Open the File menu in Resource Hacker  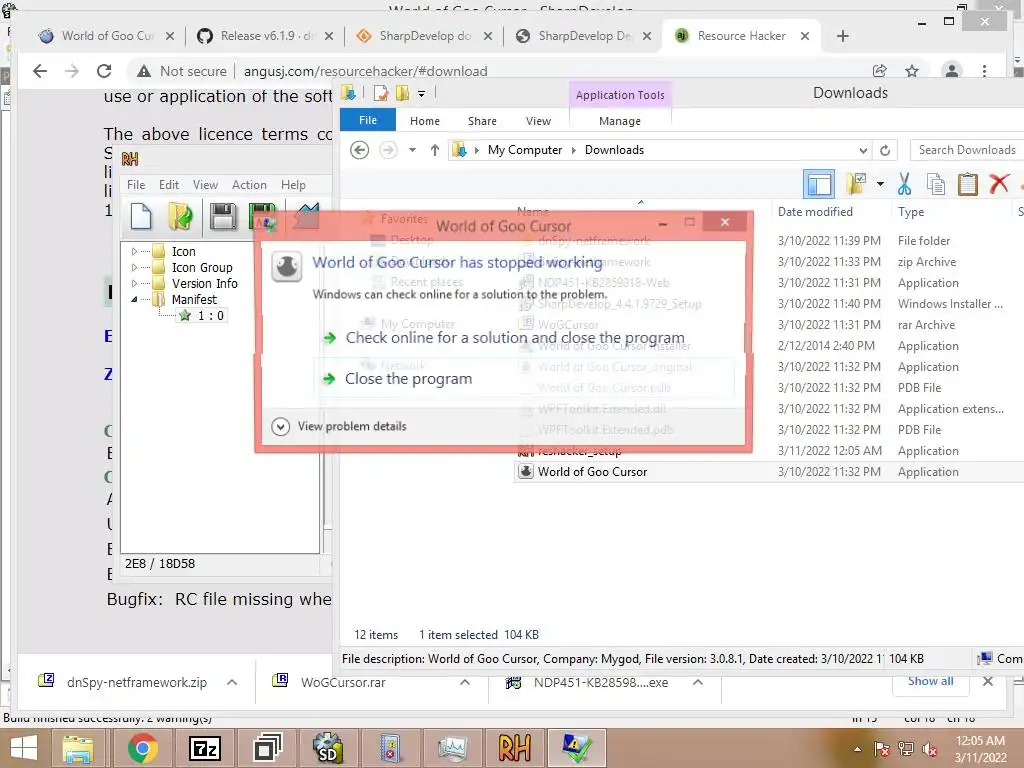[x=136, y=185]
